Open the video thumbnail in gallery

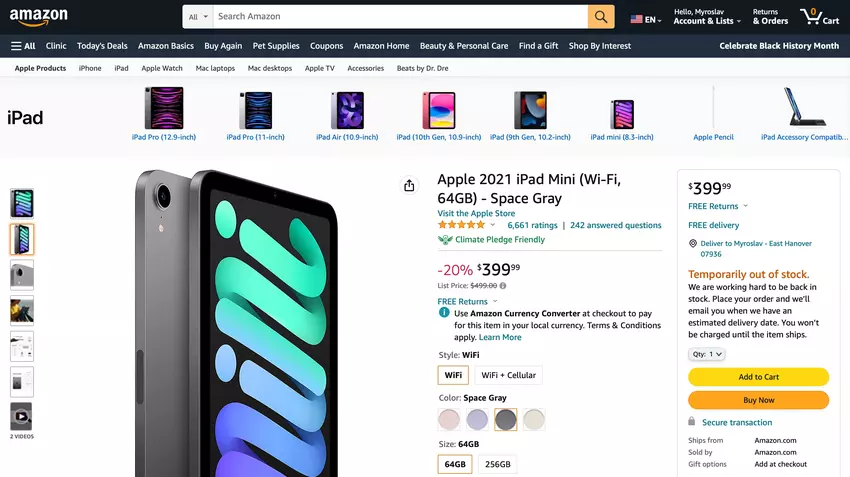pos(22,416)
